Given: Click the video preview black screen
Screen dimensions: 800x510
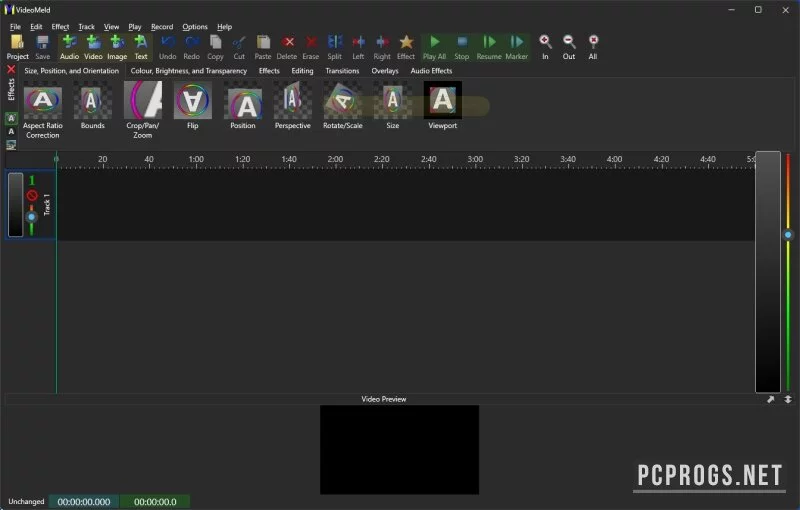Looking at the screenshot, I should 399,449.
